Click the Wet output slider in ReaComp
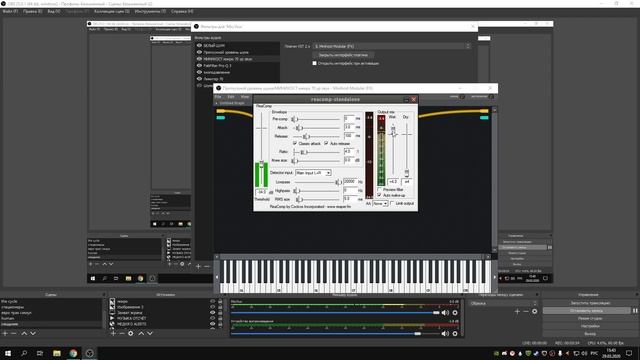The width and height of the screenshot is (640, 360). click(393, 149)
